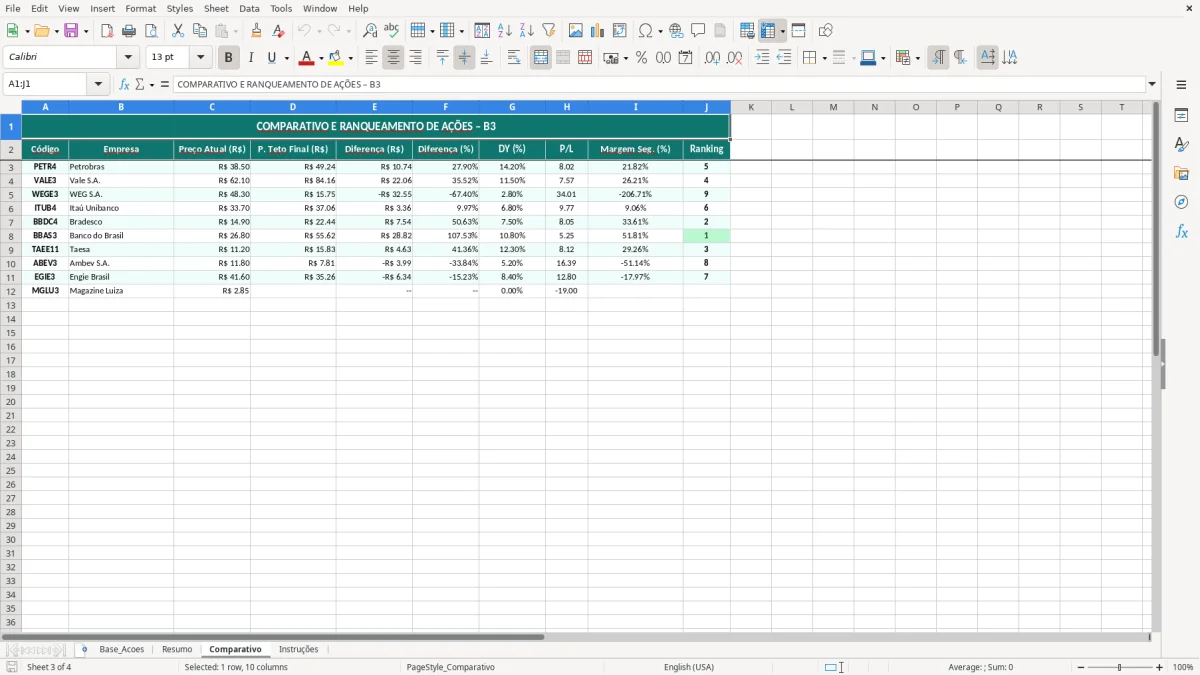This screenshot has height=675, width=1200.
Task: Open the Data menu
Action: (249, 8)
